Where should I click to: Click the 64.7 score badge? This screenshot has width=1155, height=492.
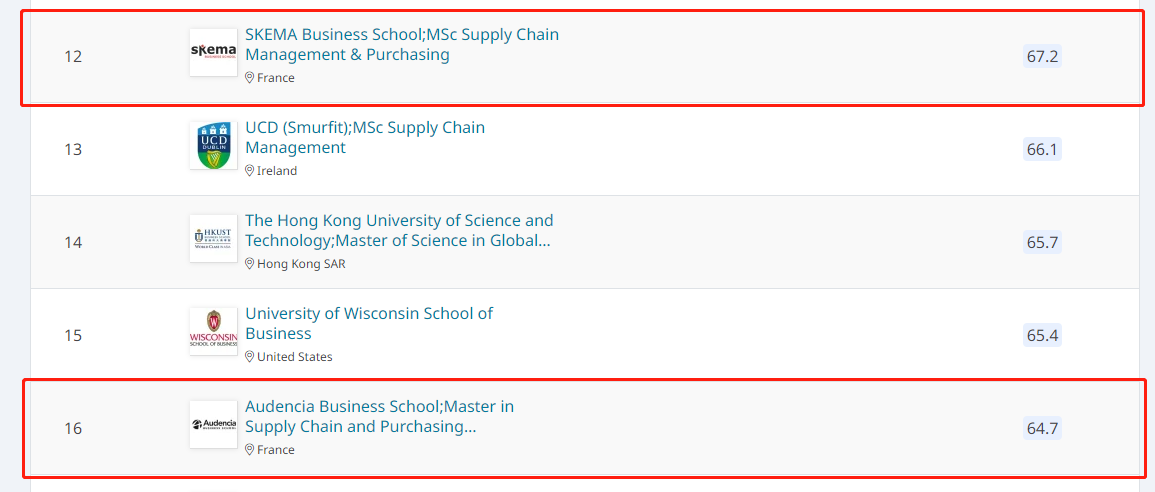1042,428
